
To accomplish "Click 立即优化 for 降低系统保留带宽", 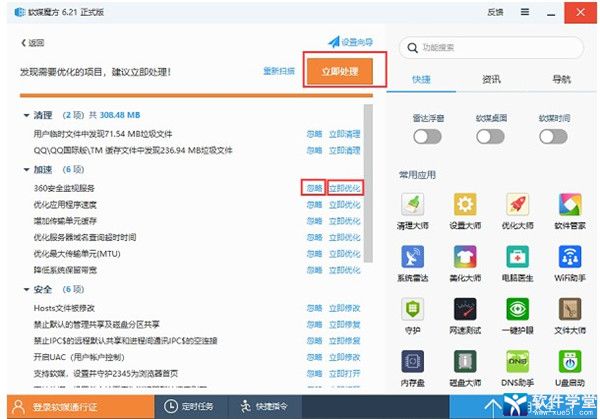I will [x=345, y=271].
